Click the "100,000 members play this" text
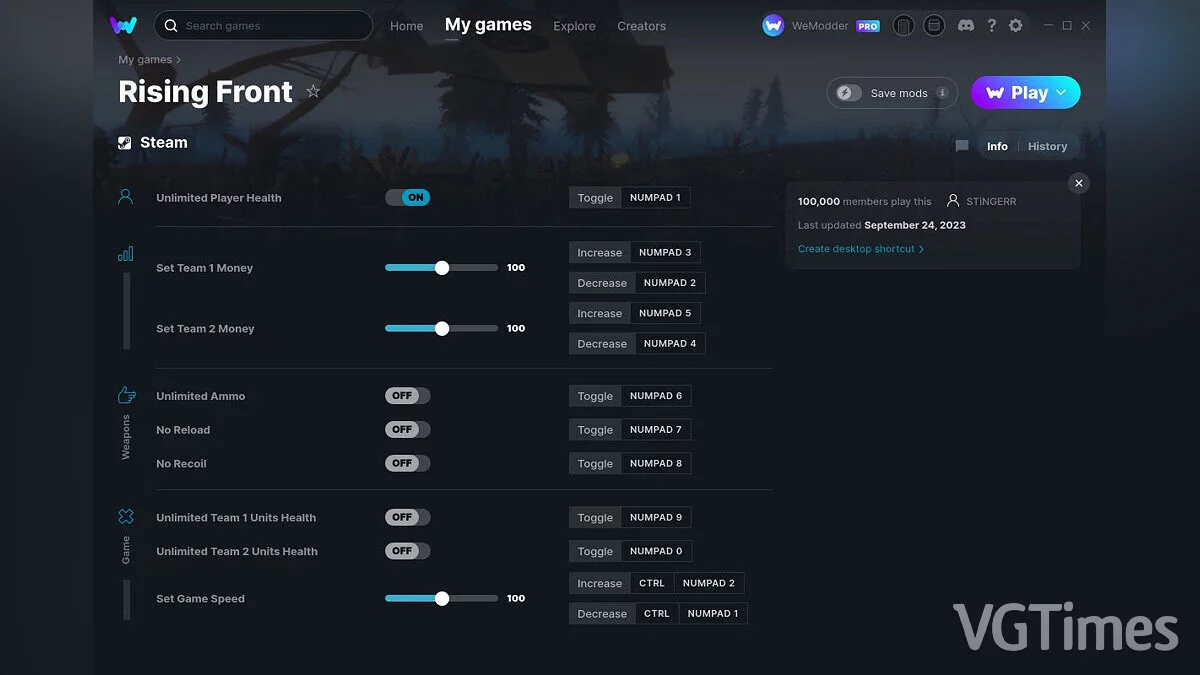The image size is (1200, 675). pos(865,202)
